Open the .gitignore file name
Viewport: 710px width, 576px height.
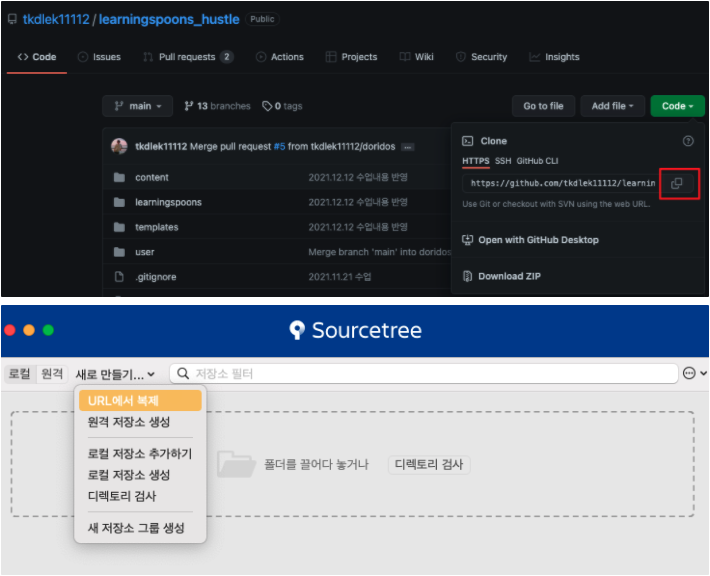(x=156, y=277)
